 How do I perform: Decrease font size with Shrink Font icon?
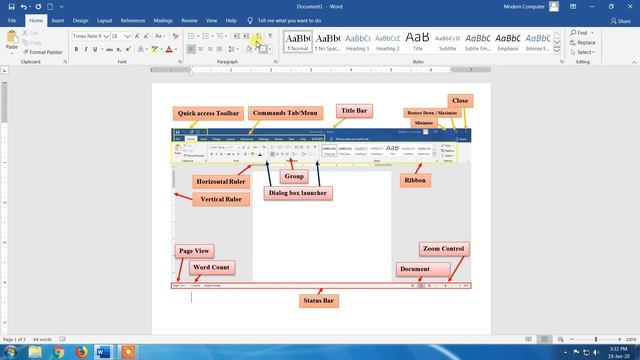[146, 36]
